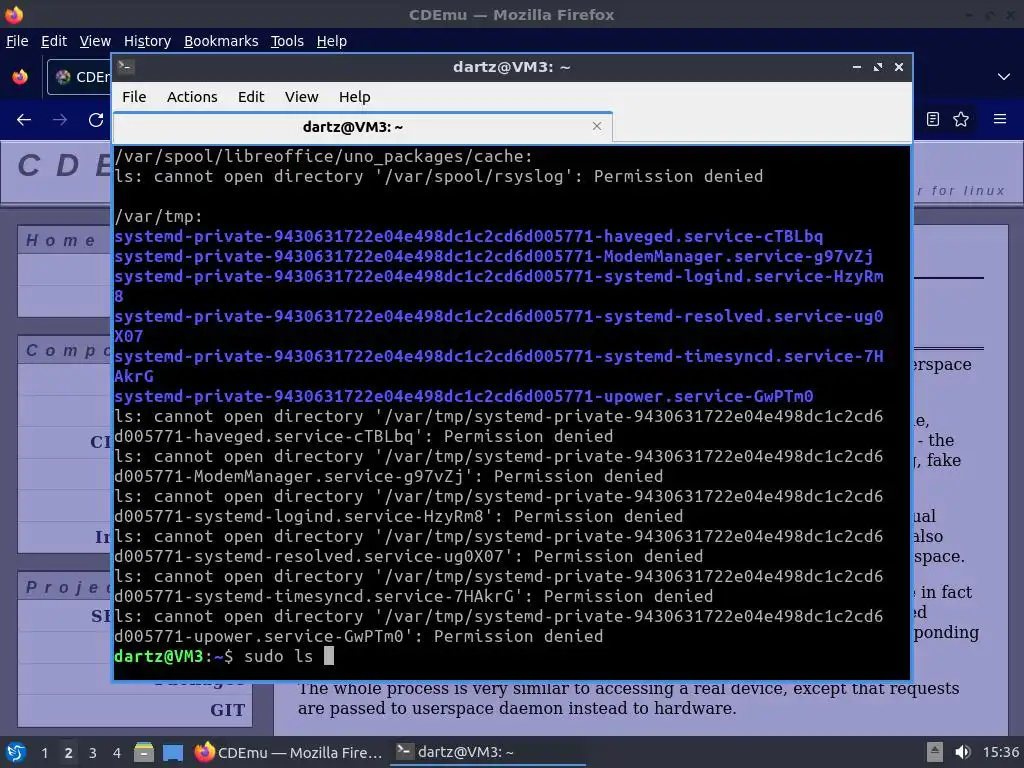Close the dartz@VM3 terminal tab
This screenshot has height=768, width=1024.
(x=597, y=126)
